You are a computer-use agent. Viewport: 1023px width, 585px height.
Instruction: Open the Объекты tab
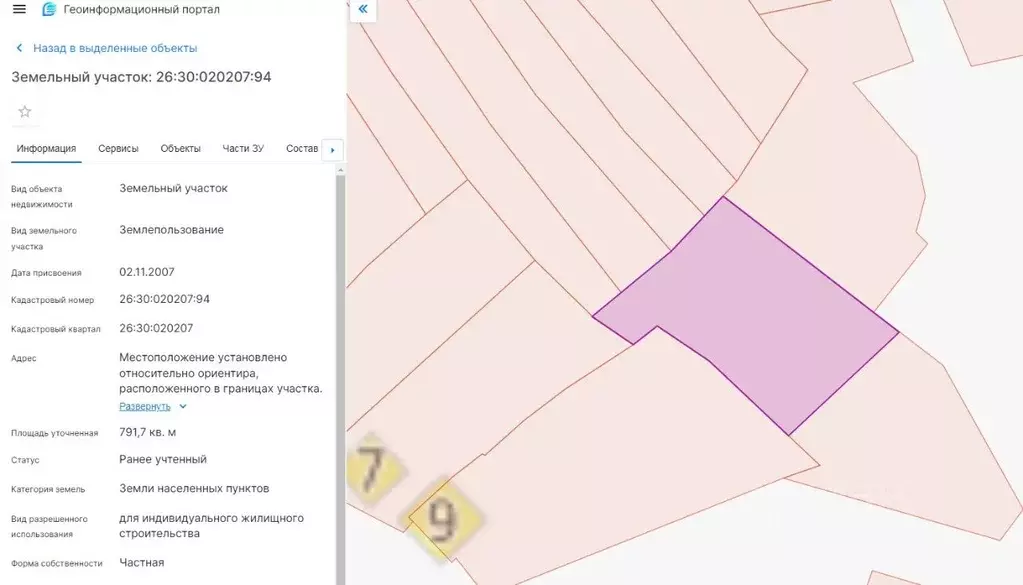pos(180,149)
